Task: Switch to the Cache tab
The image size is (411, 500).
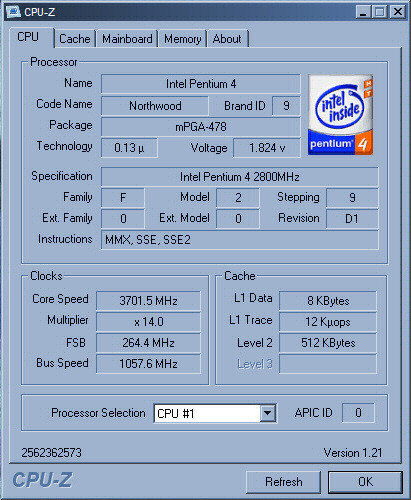Action: [x=75, y=39]
